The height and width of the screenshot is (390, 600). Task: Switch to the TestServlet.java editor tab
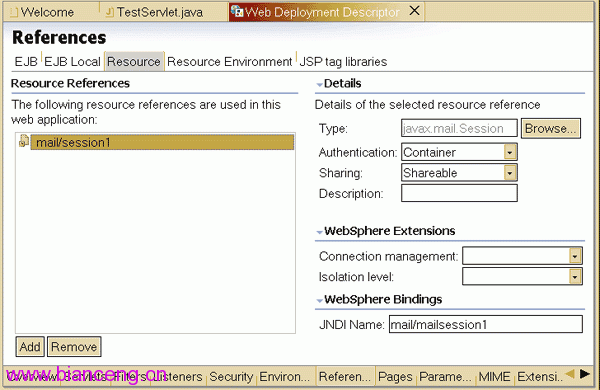pos(160,12)
